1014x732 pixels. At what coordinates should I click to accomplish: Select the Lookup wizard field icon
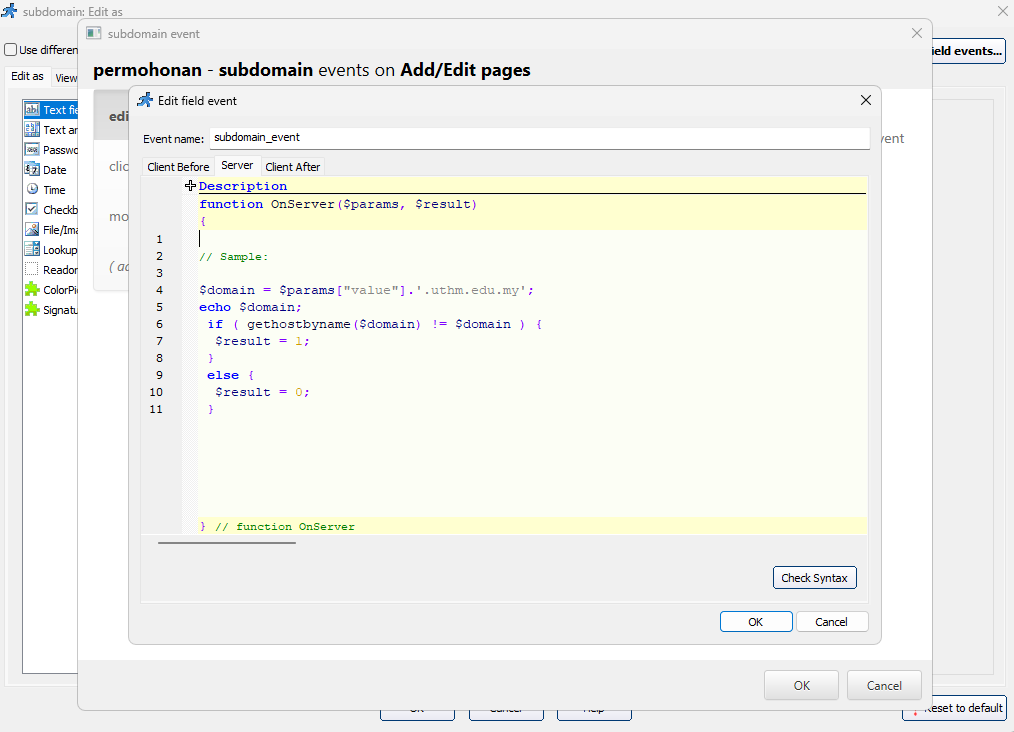point(34,249)
